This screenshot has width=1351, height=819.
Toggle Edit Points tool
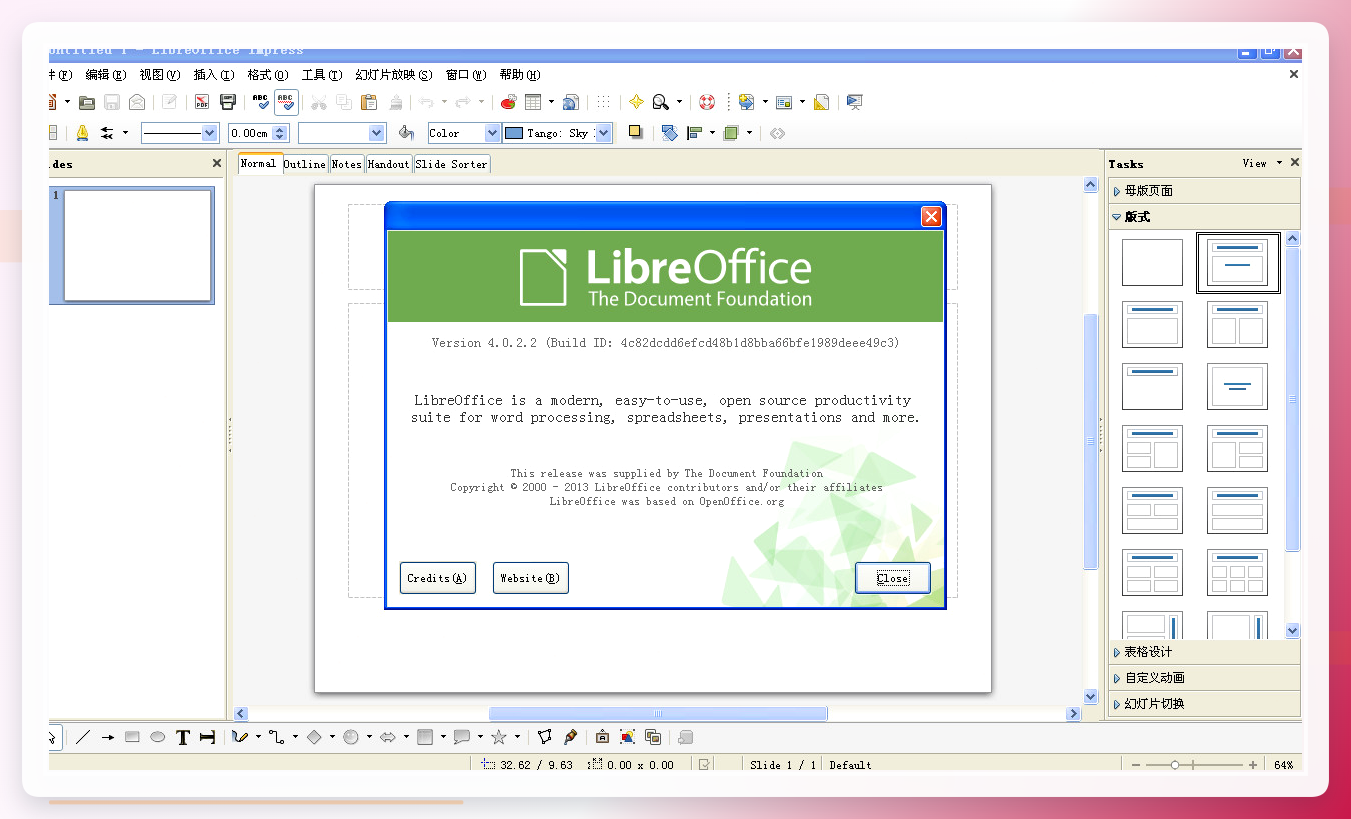click(x=545, y=737)
